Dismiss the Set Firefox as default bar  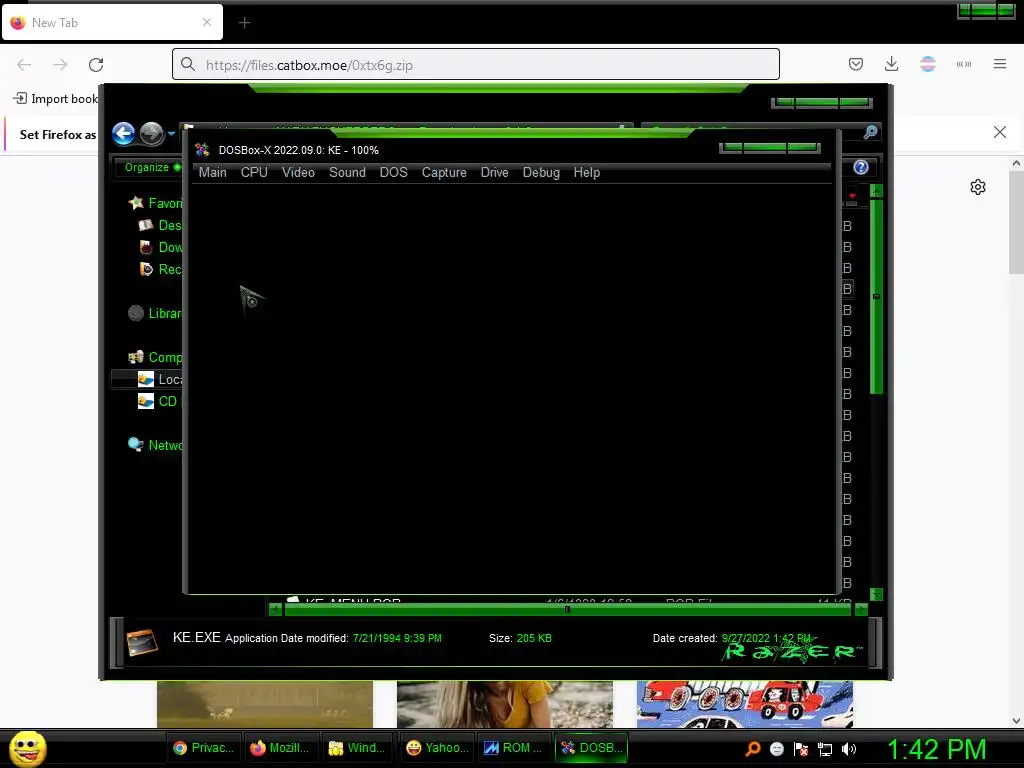coord(999,133)
